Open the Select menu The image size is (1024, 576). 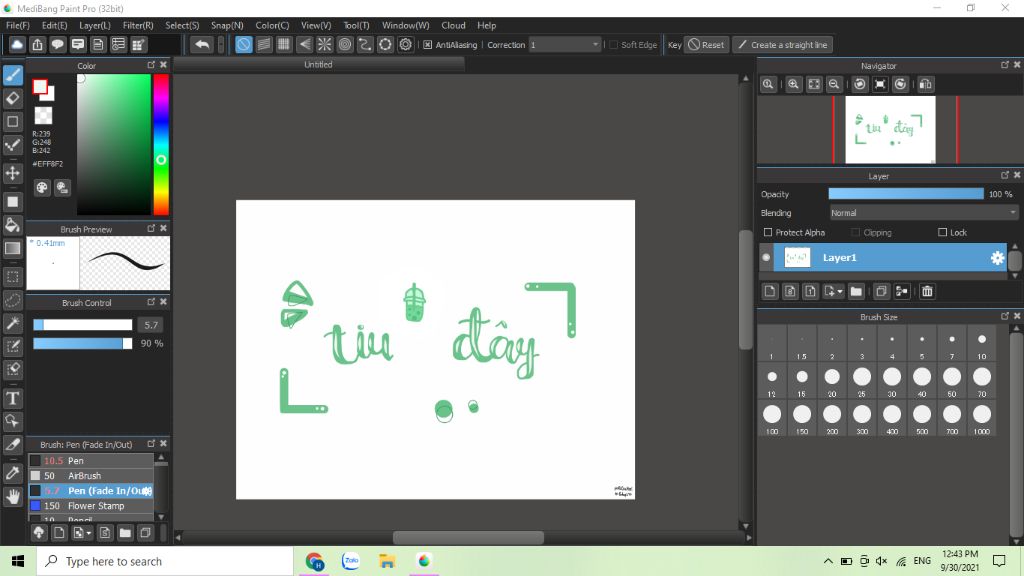click(182, 25)
